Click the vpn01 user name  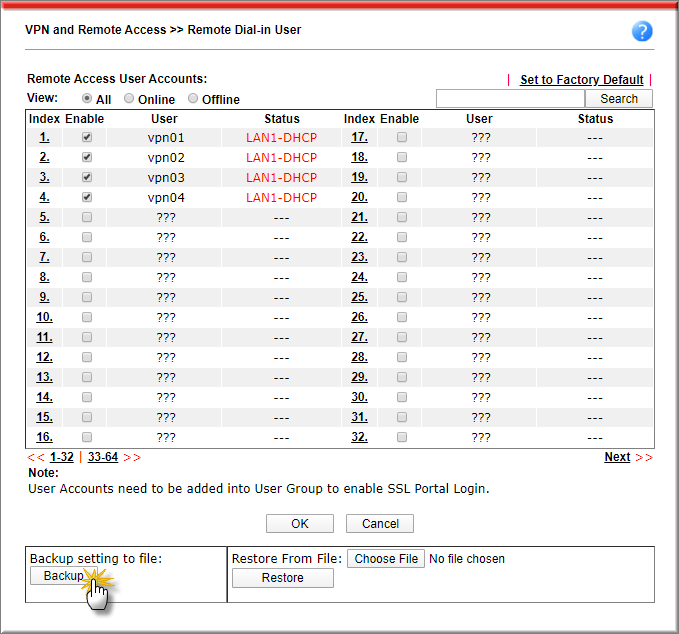tap(166, 138)
